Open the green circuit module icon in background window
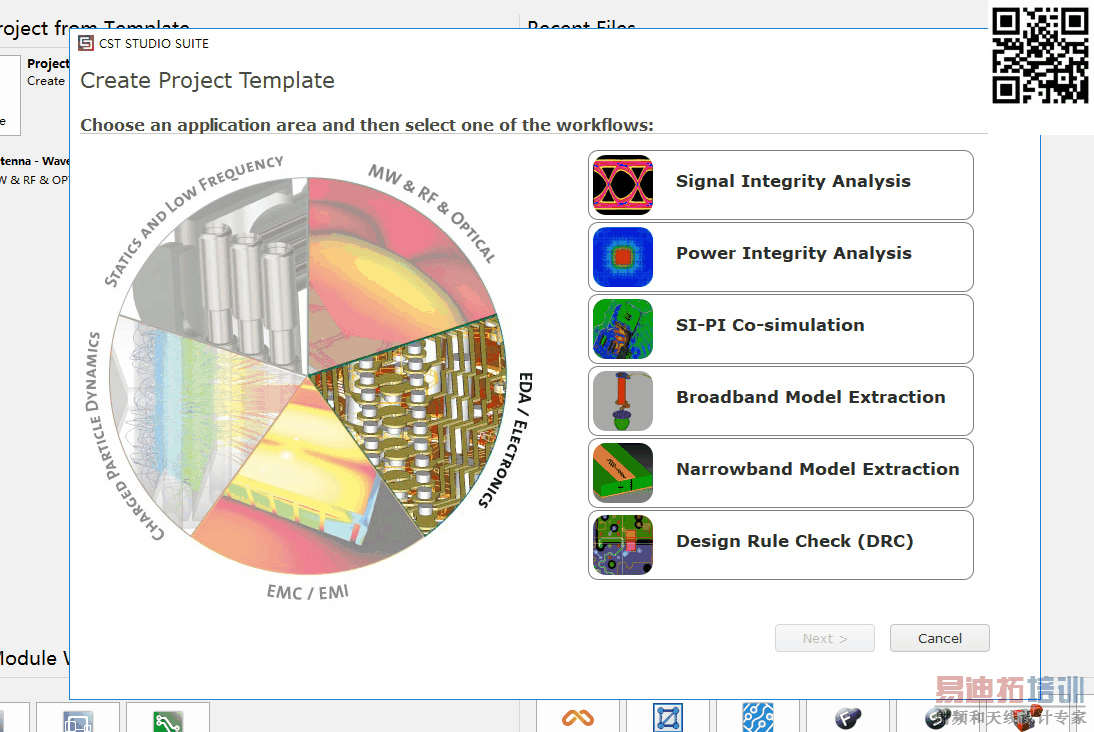The image size is (1094, 732). [x=168, y=722]
